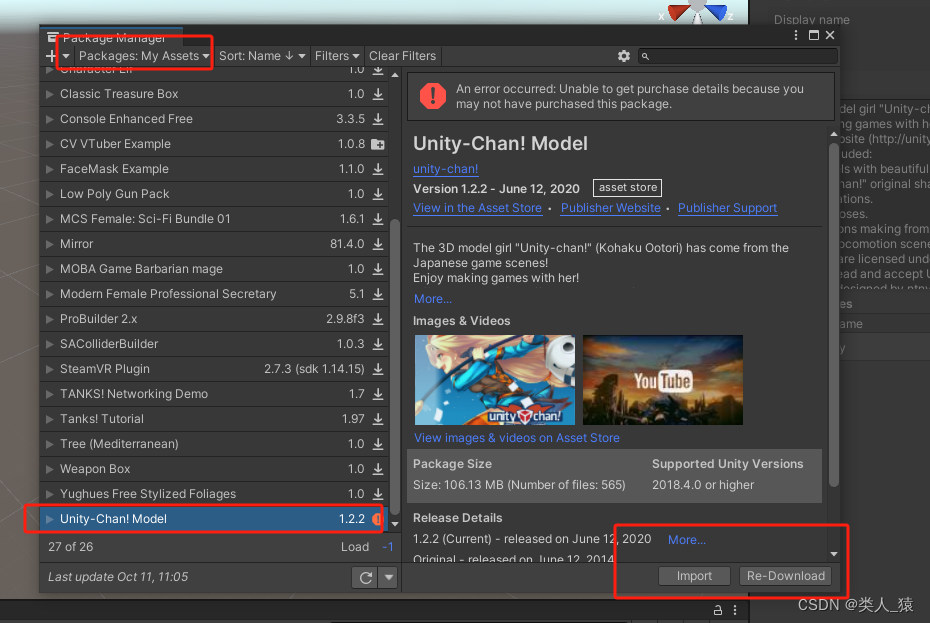Open the Filters dropdown
The height and width of the screenshot is (623, 930).
(x=337, y=56)
